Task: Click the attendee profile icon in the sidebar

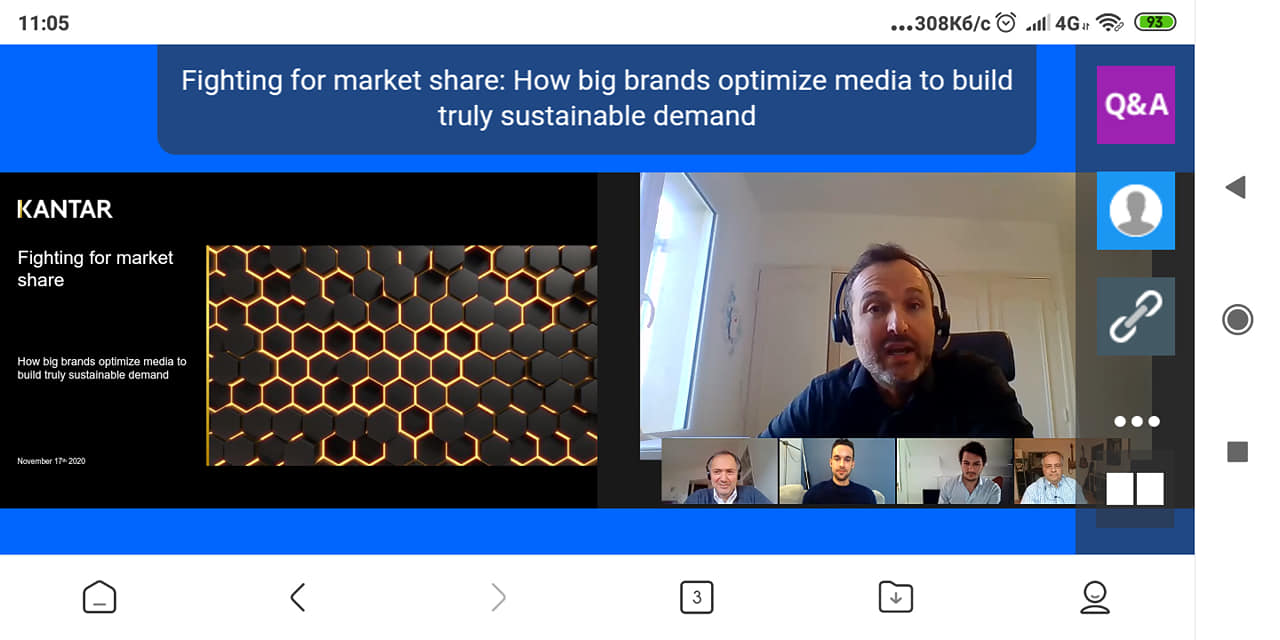Action: (1135, 210)
